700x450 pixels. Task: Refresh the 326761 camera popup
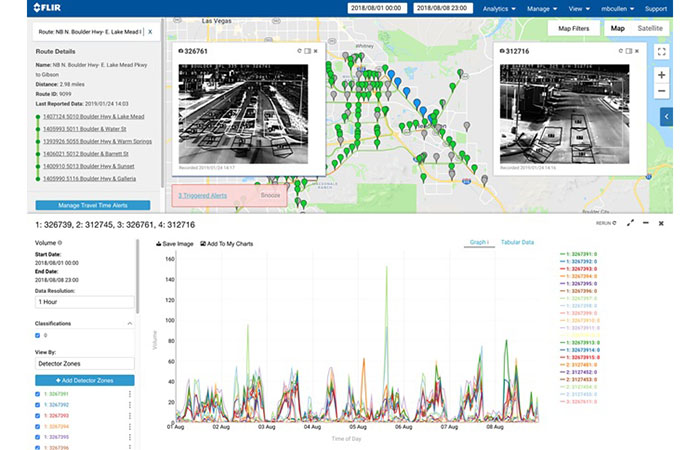coord(300,51)
